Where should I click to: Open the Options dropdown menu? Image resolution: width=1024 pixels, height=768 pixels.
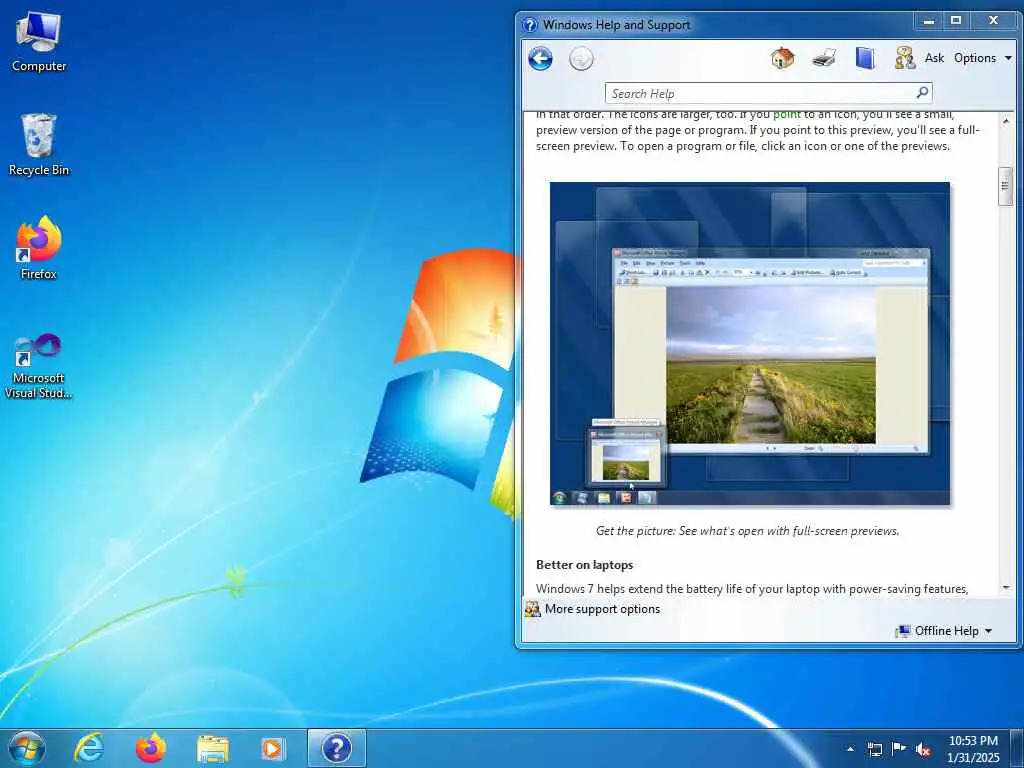click(x=982, y=58)
